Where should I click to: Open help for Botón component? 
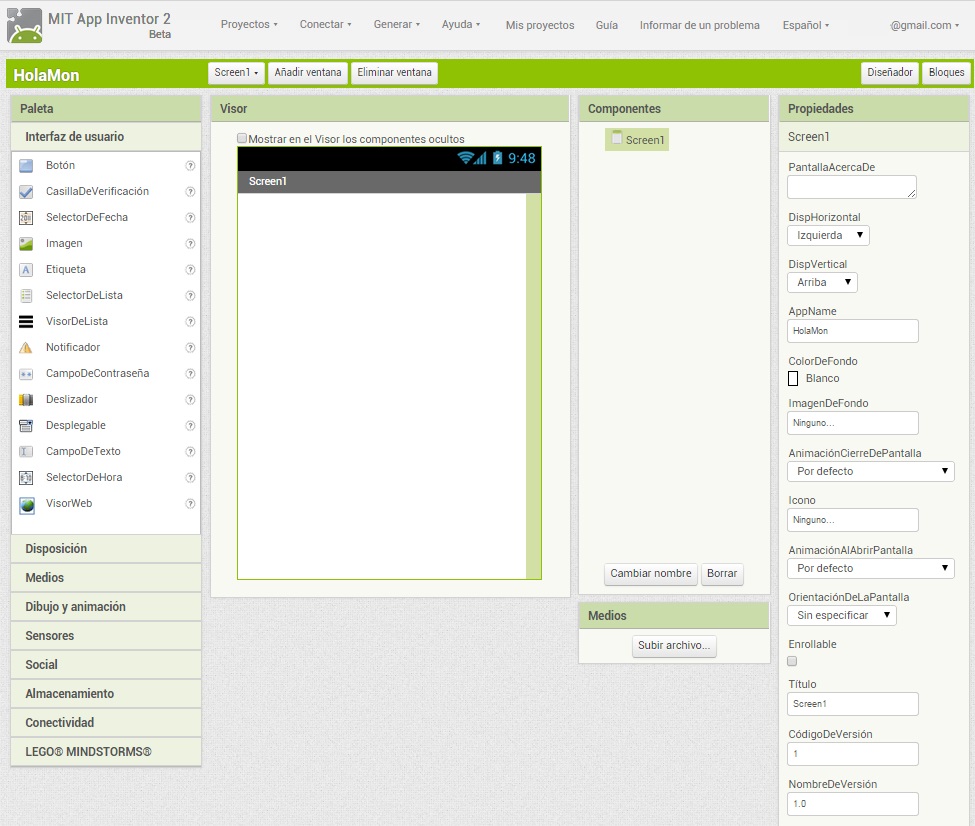click(x=190, y=165)
